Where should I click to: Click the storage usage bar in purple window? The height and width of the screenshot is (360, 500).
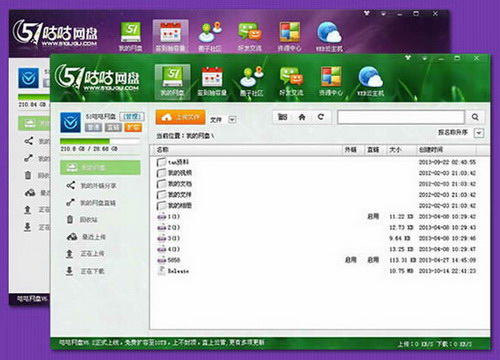[34, 97]
